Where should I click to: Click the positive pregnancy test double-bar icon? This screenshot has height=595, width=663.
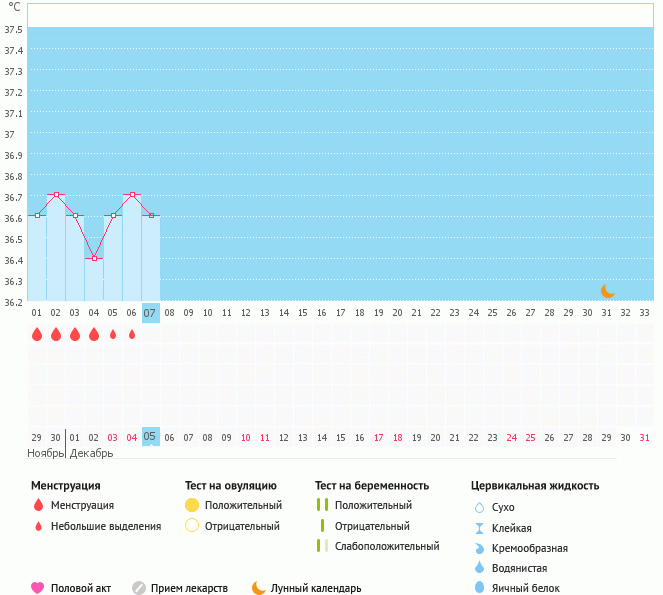click(322, 505)
